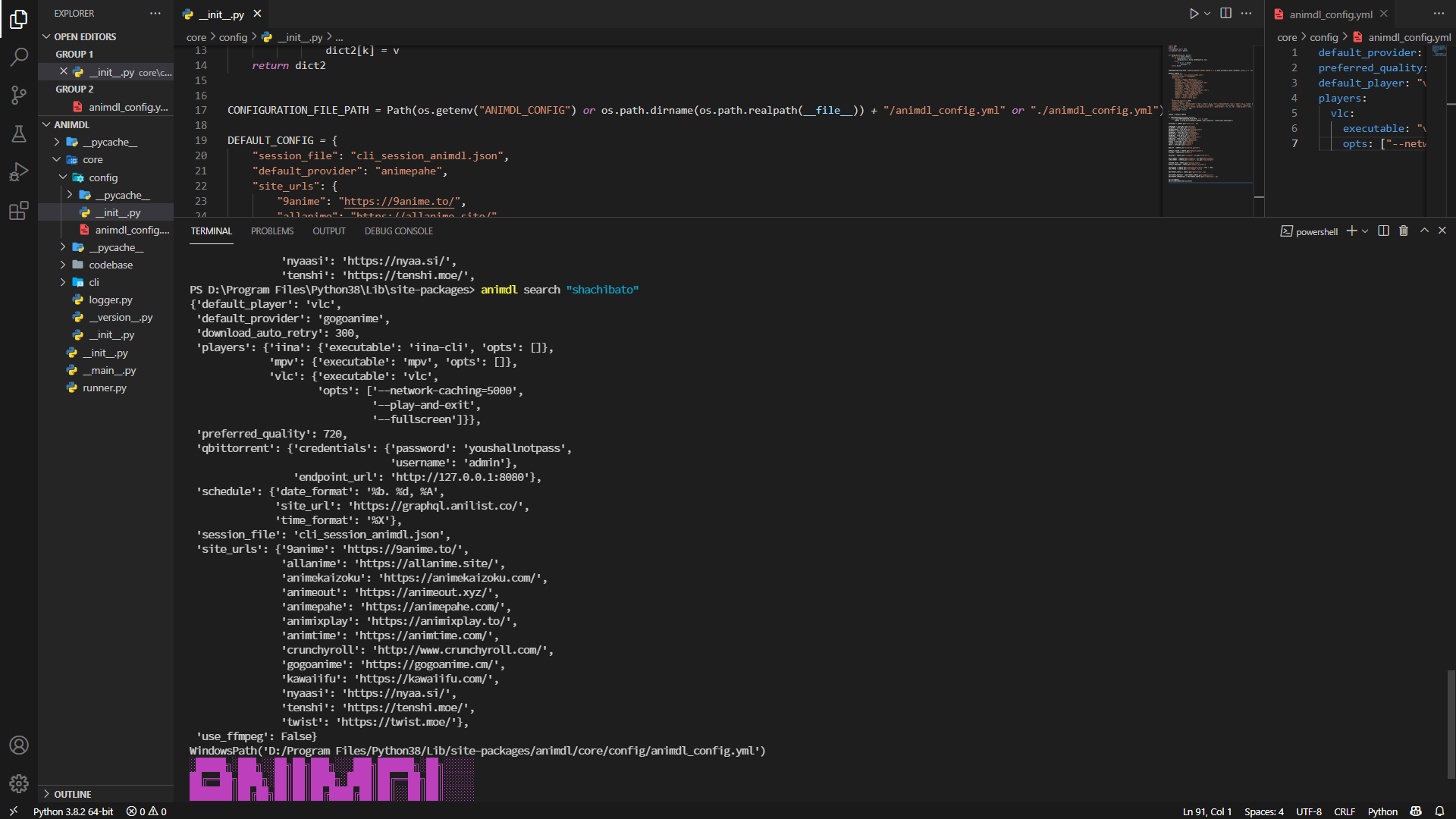Click Python 3.8.2 64-bit interpreter selector

73,811
